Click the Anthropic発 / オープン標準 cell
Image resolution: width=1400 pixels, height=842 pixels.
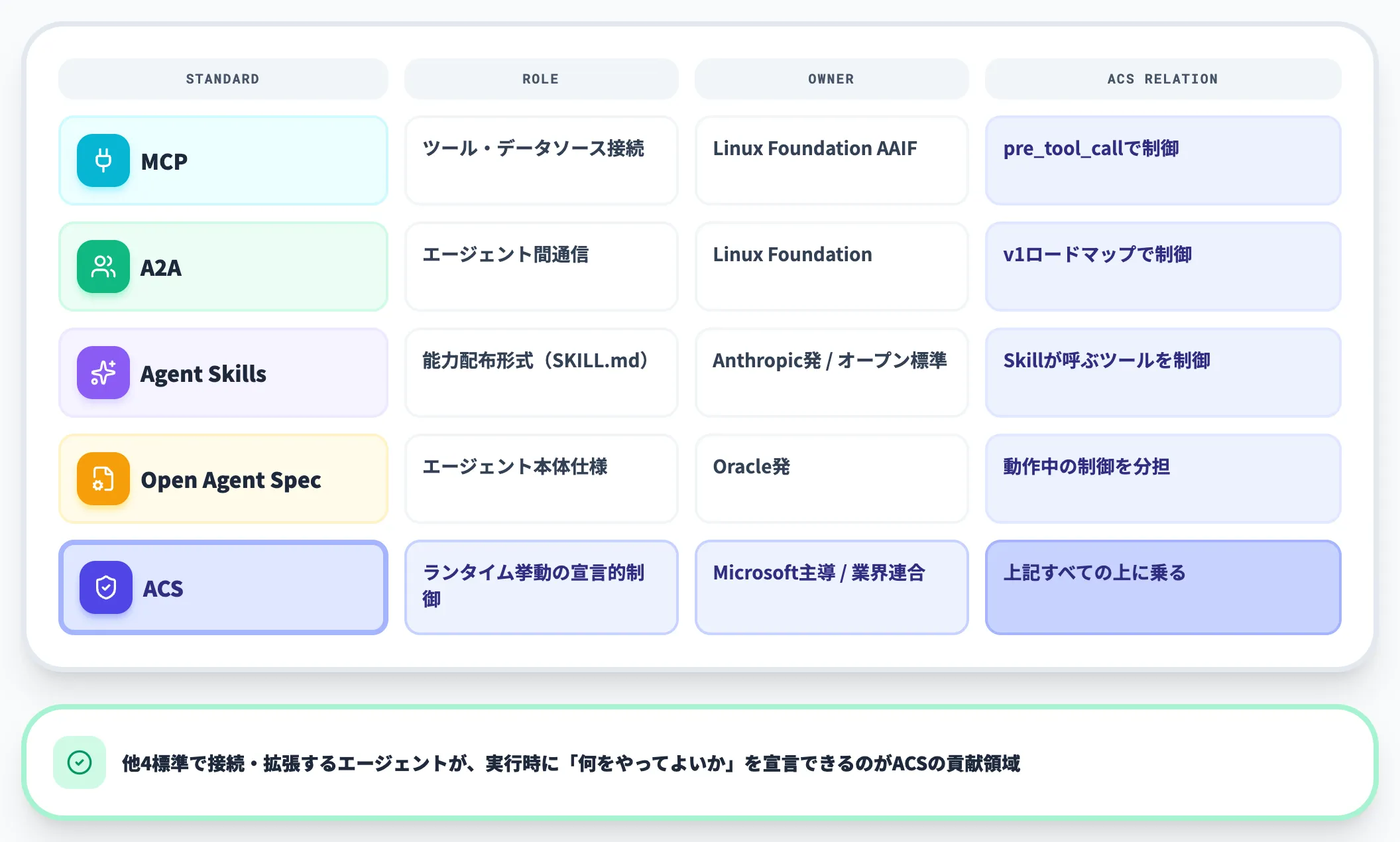point(831,373)
